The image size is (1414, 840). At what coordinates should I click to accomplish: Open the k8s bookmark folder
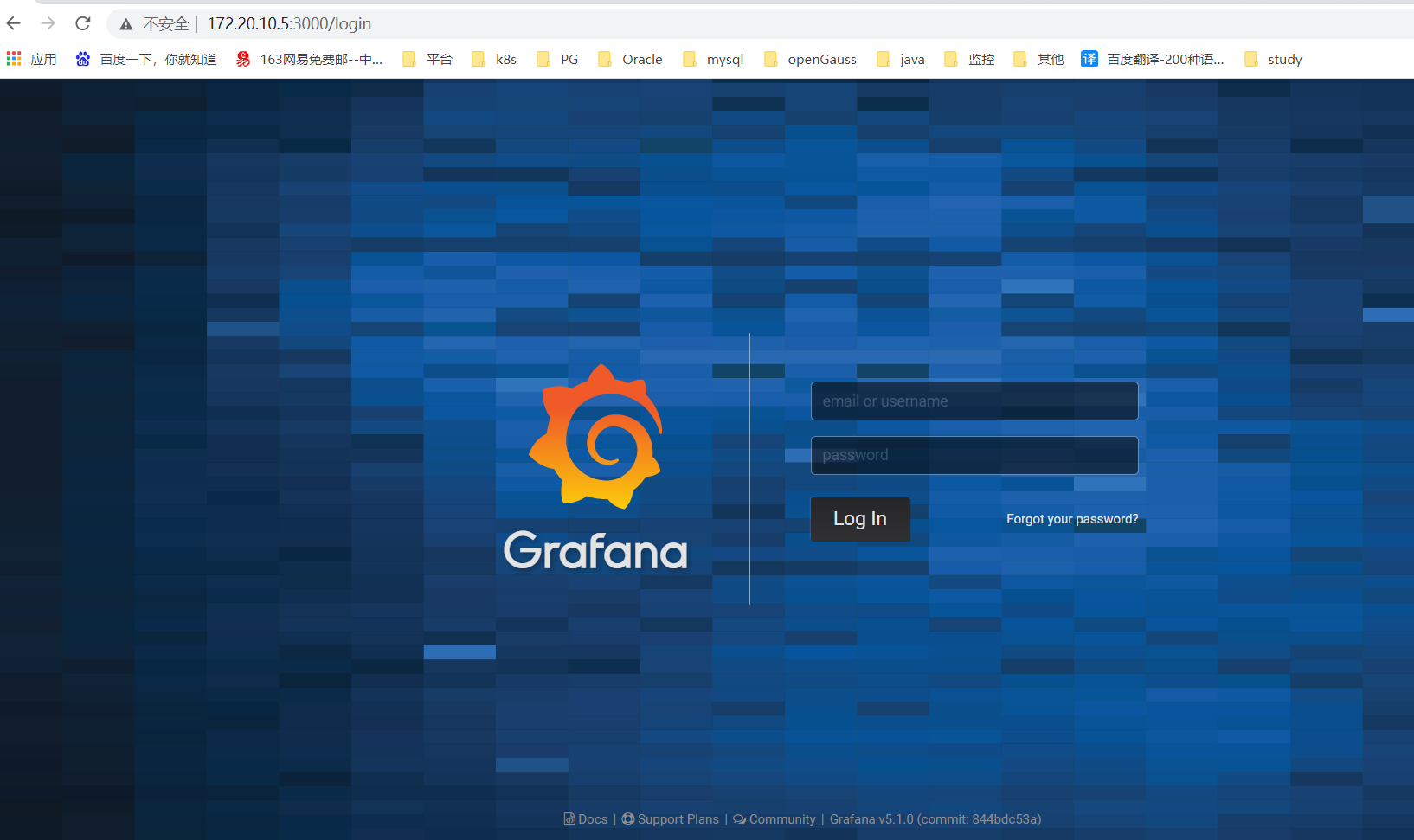[x=494, y=59]
